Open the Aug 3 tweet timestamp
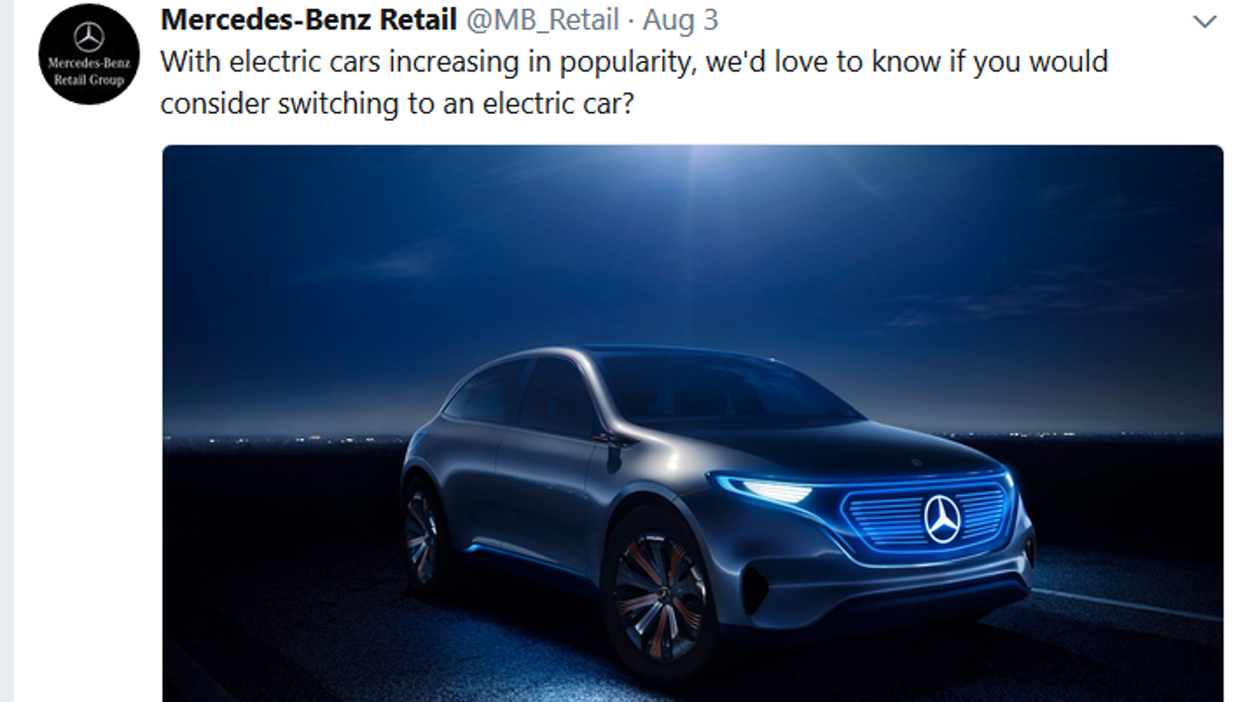This screenshot has width=1248, height=702. [681, 19]
